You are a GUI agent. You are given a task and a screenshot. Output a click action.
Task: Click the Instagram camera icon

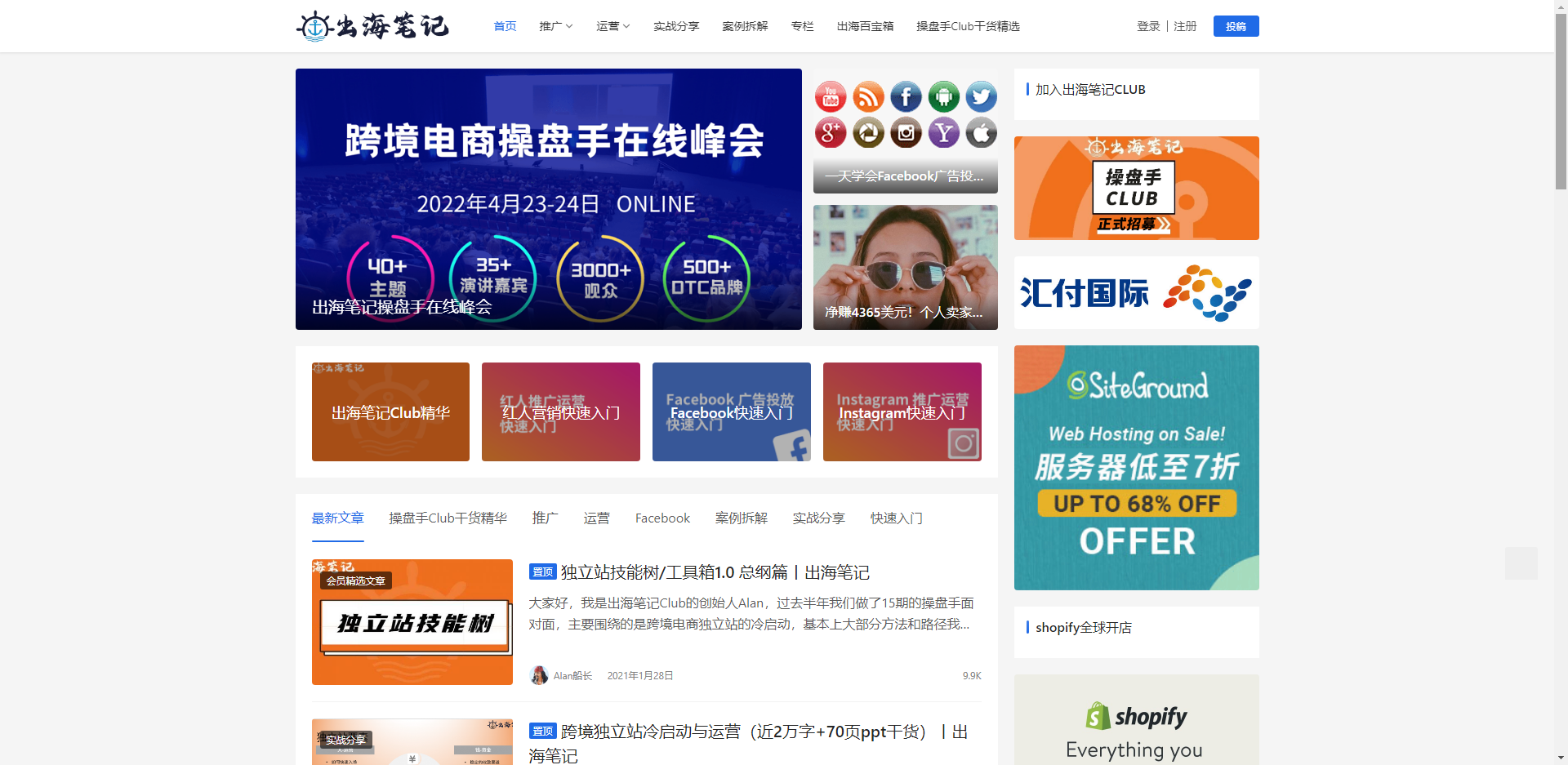906,132
